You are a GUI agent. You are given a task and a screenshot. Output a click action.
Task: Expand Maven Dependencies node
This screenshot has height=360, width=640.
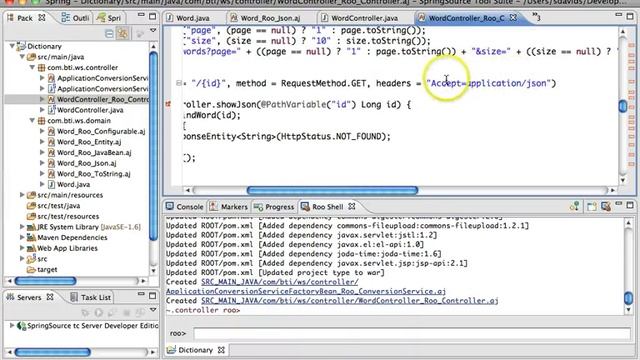pos(22,238)
